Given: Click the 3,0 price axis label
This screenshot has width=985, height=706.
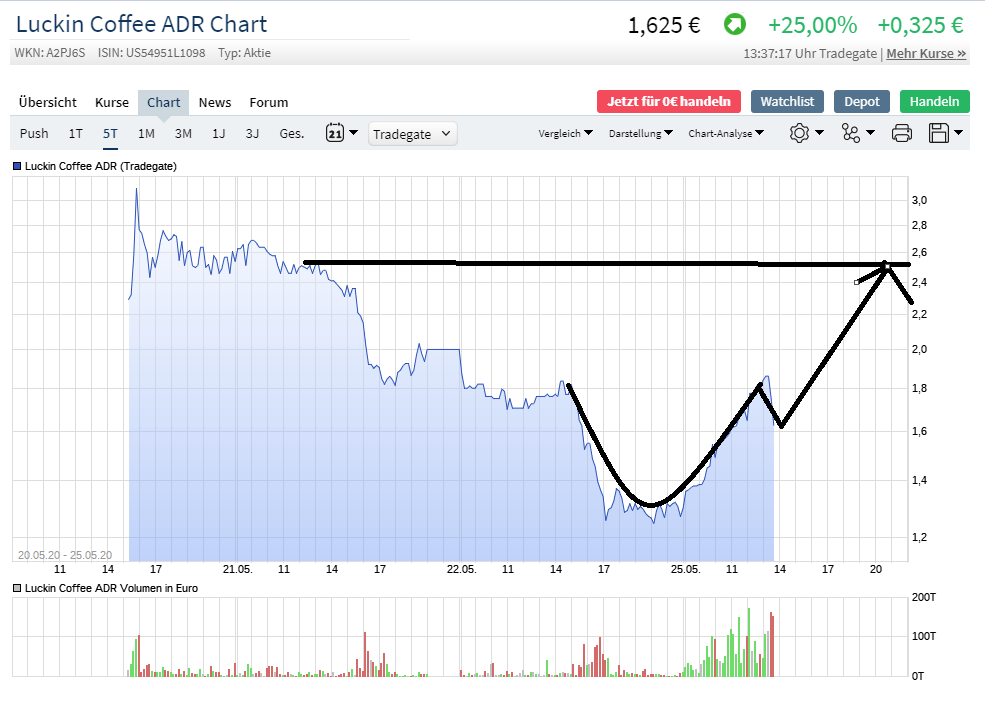Looking at the screenshot, I should 919,200.
